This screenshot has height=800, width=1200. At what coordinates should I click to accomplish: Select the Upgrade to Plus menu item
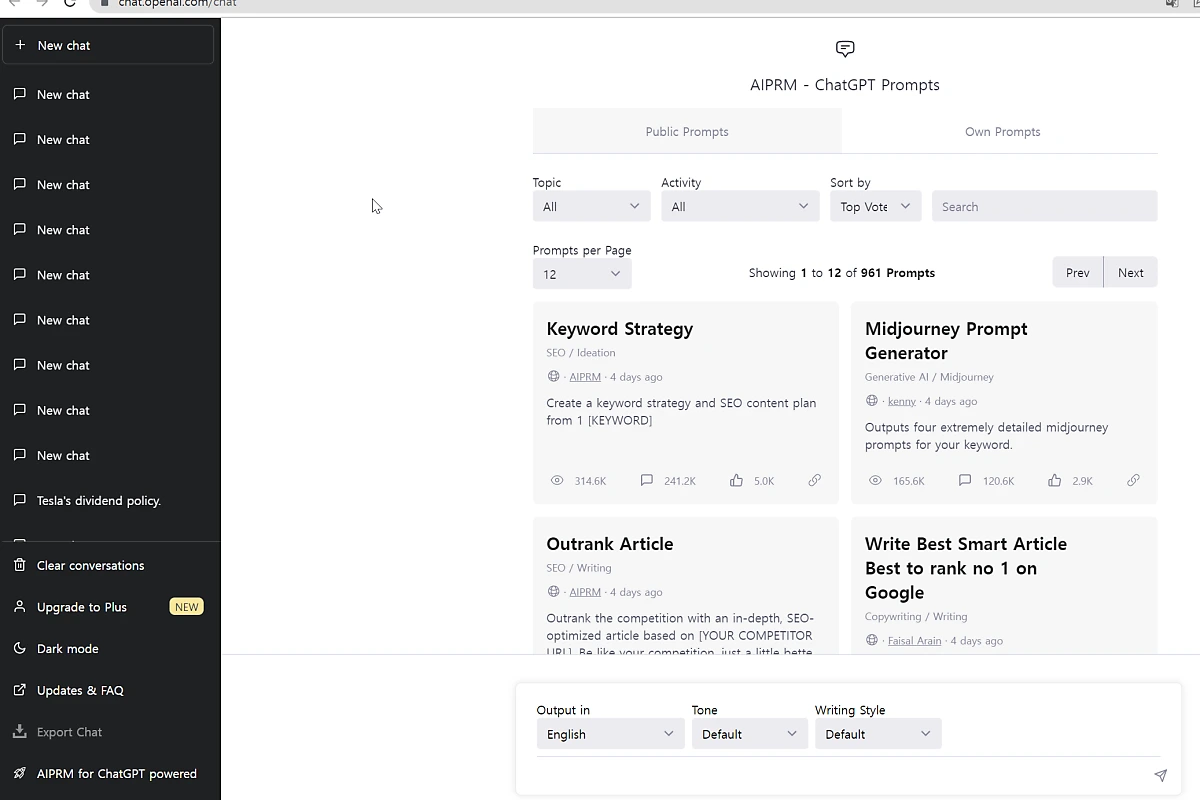[x=110, y=607]
